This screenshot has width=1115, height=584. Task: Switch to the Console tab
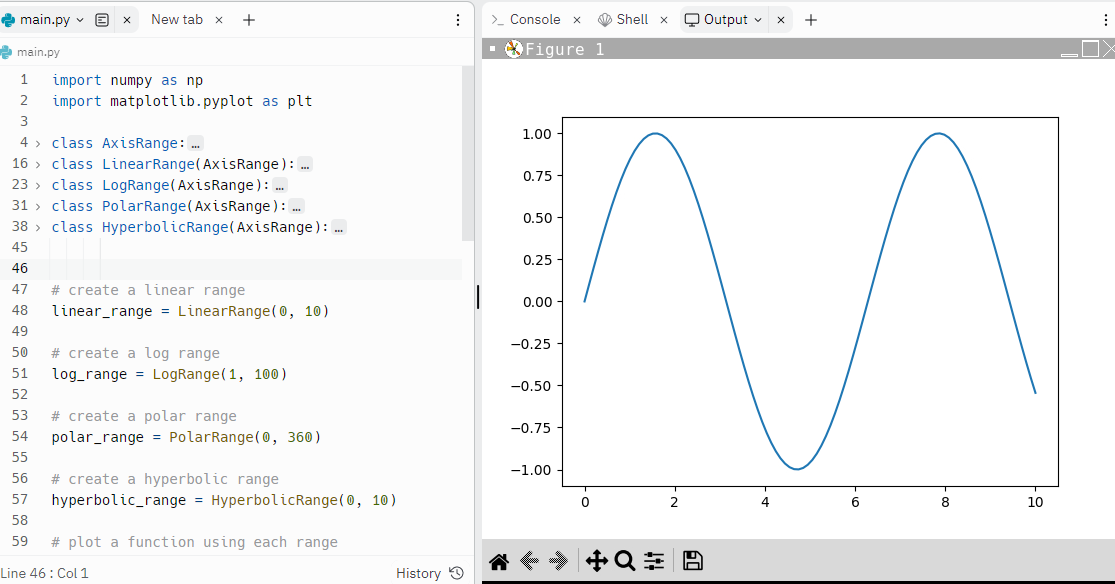[x=535, y=18]
